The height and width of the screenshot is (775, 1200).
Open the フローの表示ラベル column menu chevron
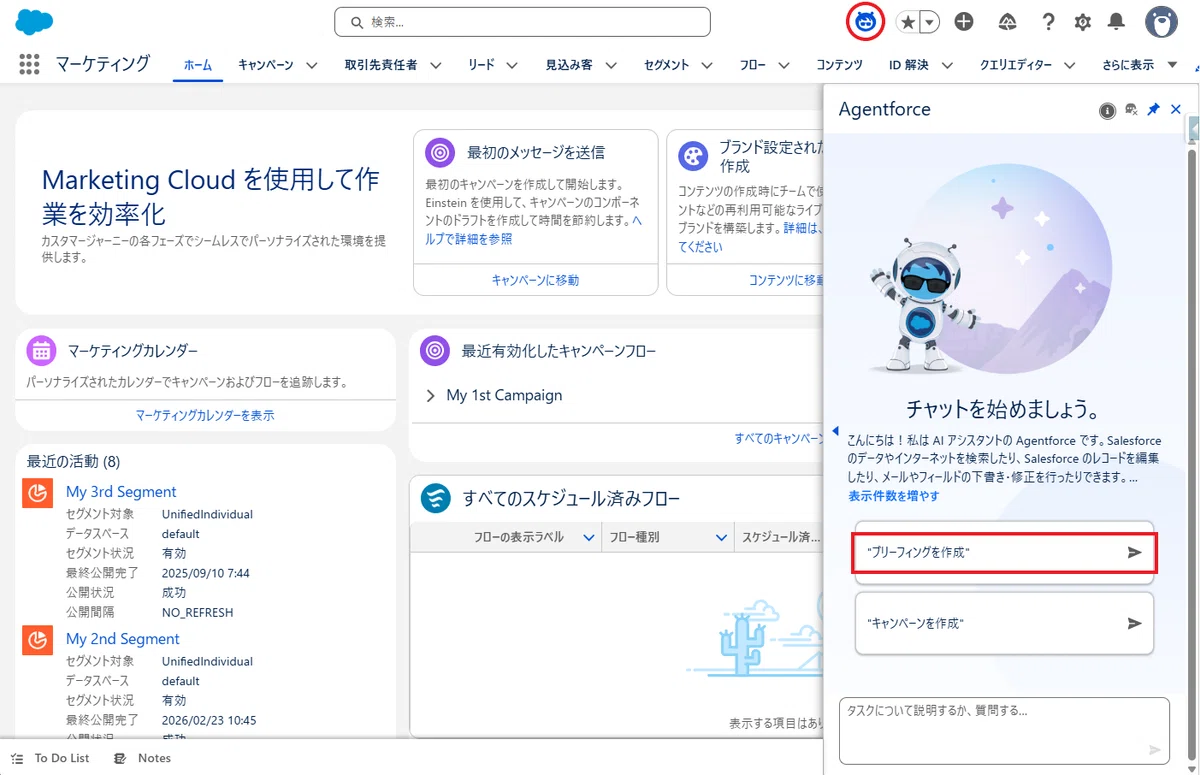tap(588, 538)
